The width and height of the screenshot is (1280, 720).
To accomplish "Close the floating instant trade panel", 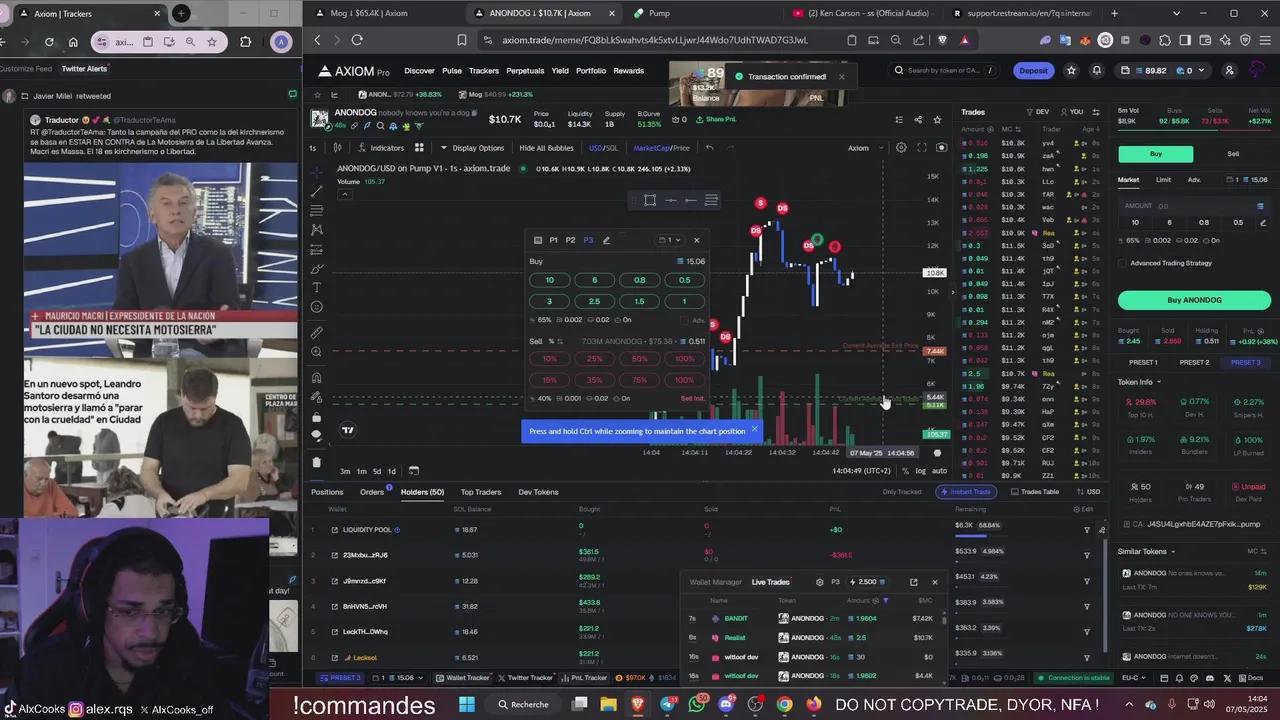I will 697,240.
